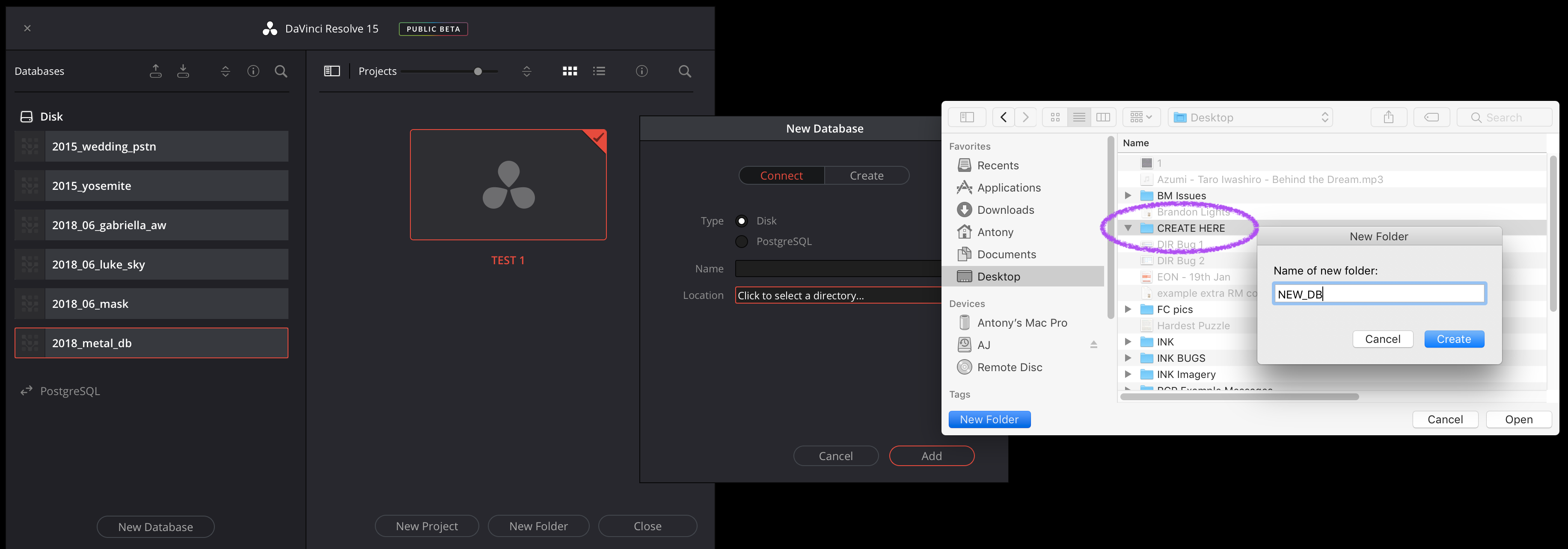Search projects with the magnifier icon
The image size is (1568, 549).
(x=685, y=71)
